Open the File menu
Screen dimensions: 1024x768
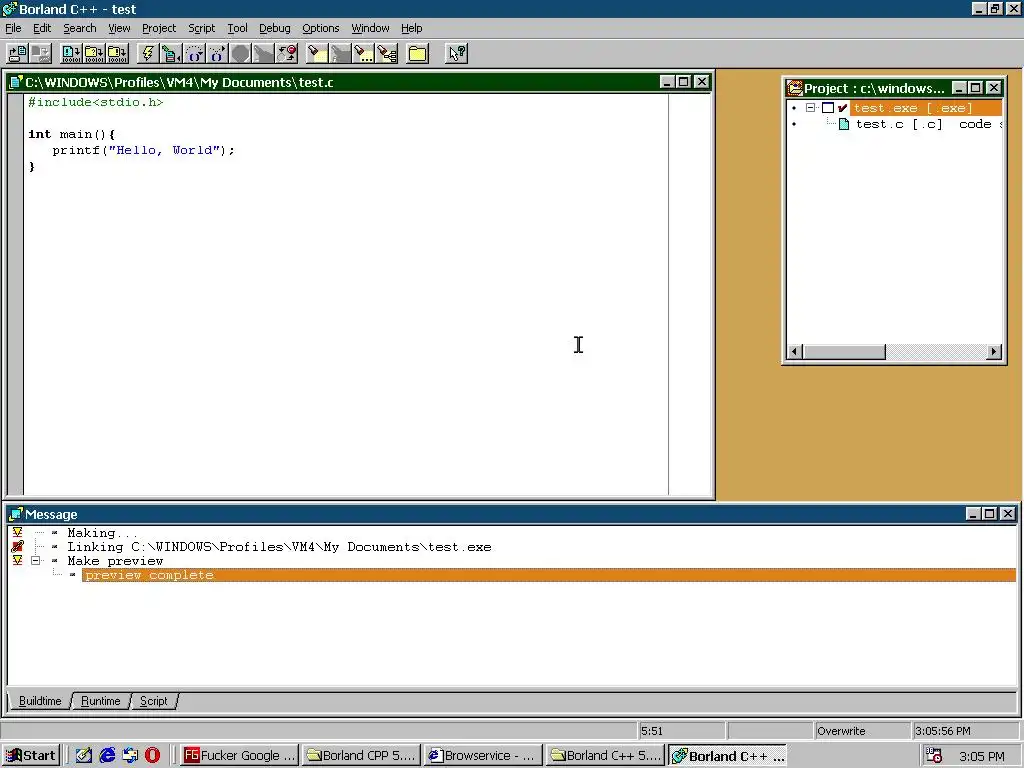click(x=13, y=28)
